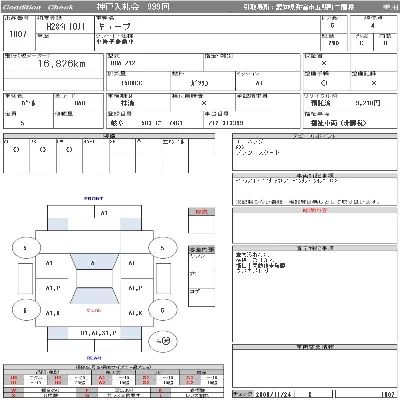Click the red trunk label on diagram
This screenshot has height=400, width=400.
tap(94, 310)
